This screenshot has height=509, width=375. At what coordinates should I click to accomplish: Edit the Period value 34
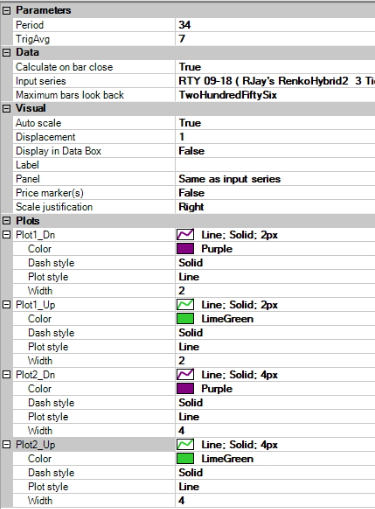pos(275,25)
